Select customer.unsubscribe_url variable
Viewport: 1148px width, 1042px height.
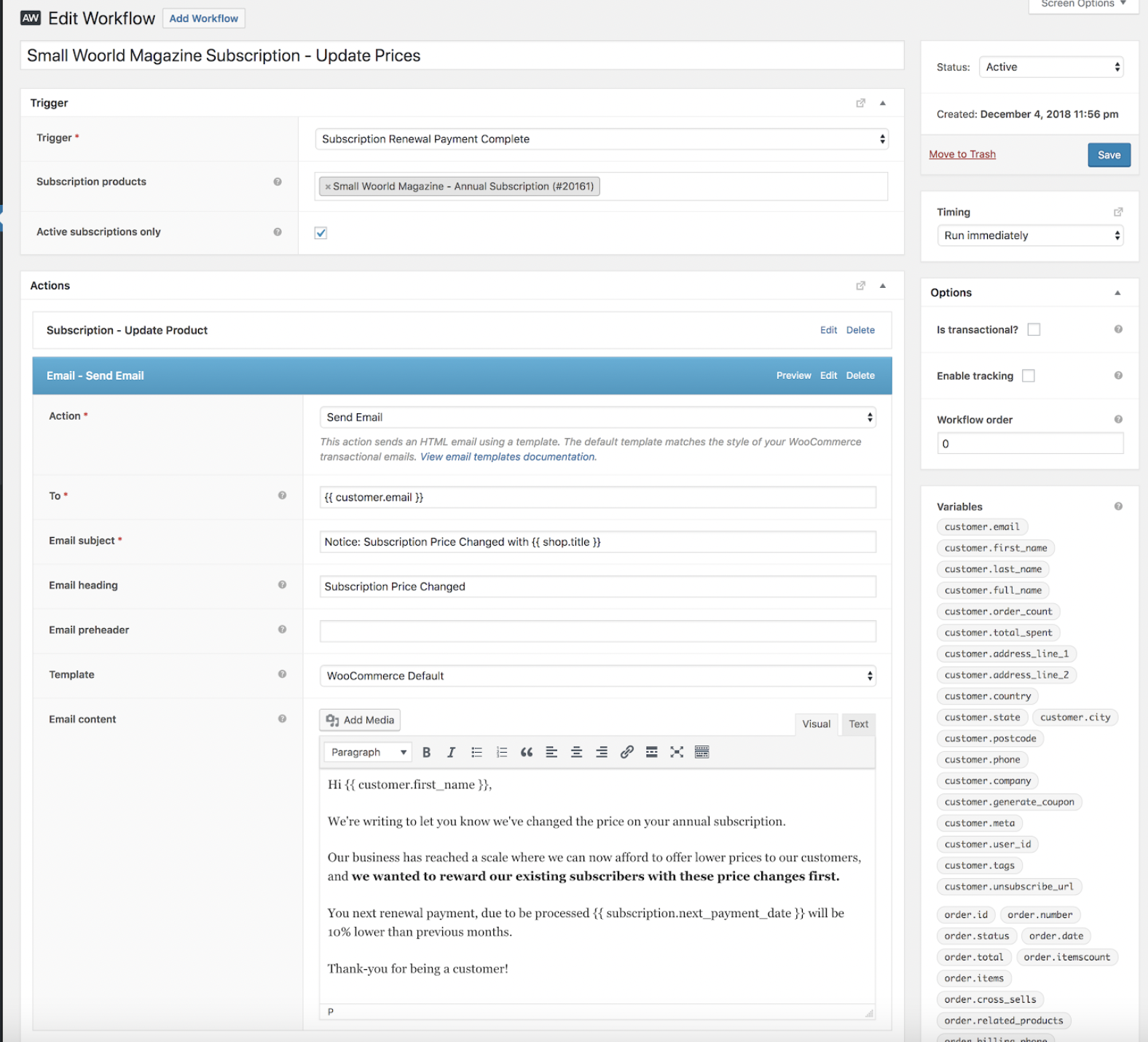(x=1009, y=887)
